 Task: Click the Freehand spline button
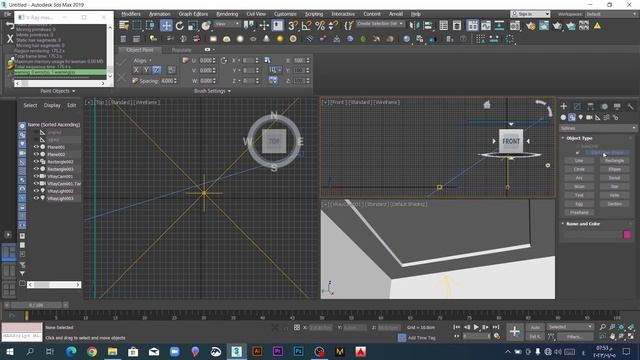point(579,213)
